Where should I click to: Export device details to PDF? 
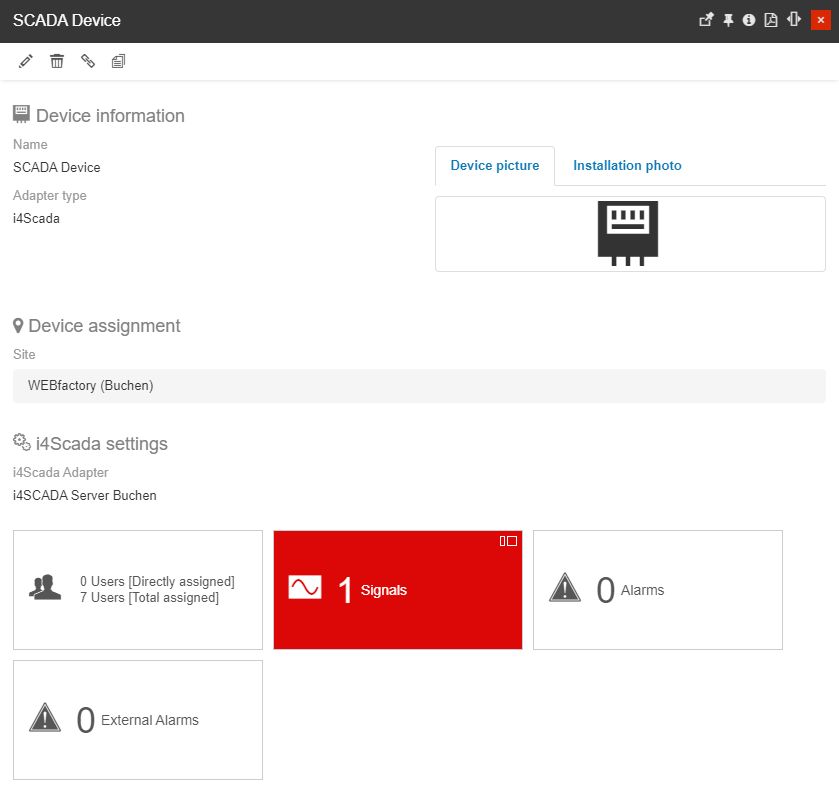(x=771, y=20)
